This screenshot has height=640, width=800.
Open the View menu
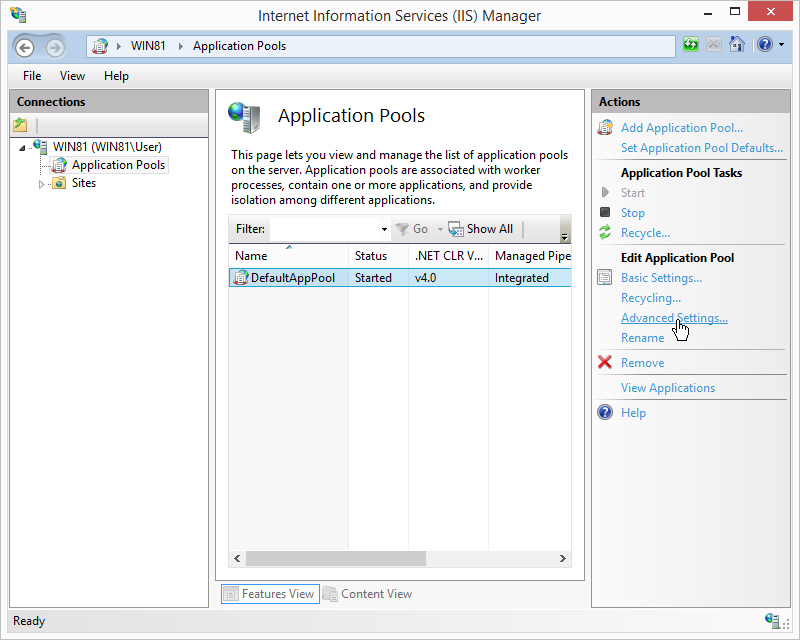point(72,76)
